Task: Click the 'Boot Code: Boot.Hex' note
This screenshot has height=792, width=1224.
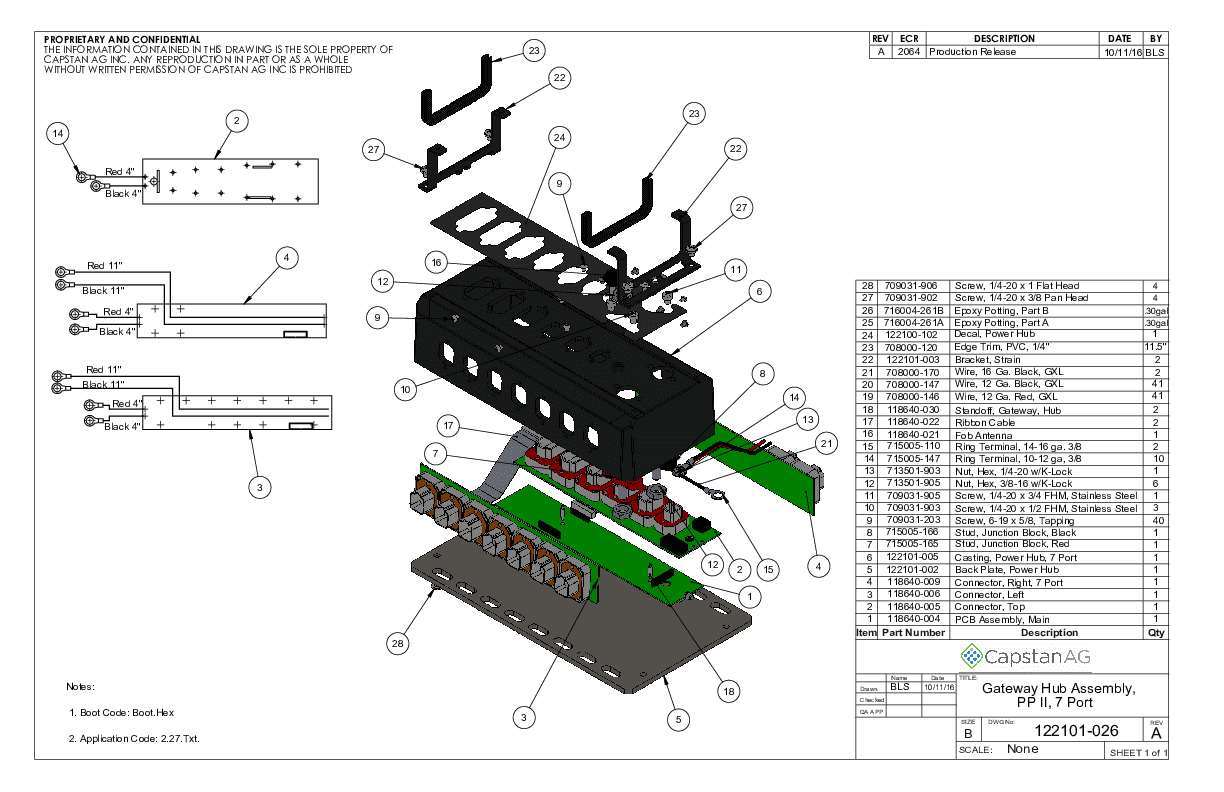Action: point(123,713)
